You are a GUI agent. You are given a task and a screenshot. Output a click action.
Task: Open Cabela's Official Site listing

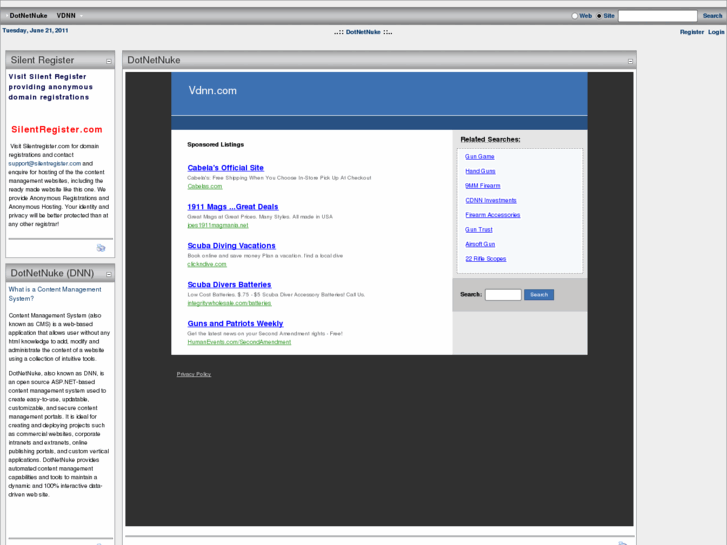coord(225,168)
